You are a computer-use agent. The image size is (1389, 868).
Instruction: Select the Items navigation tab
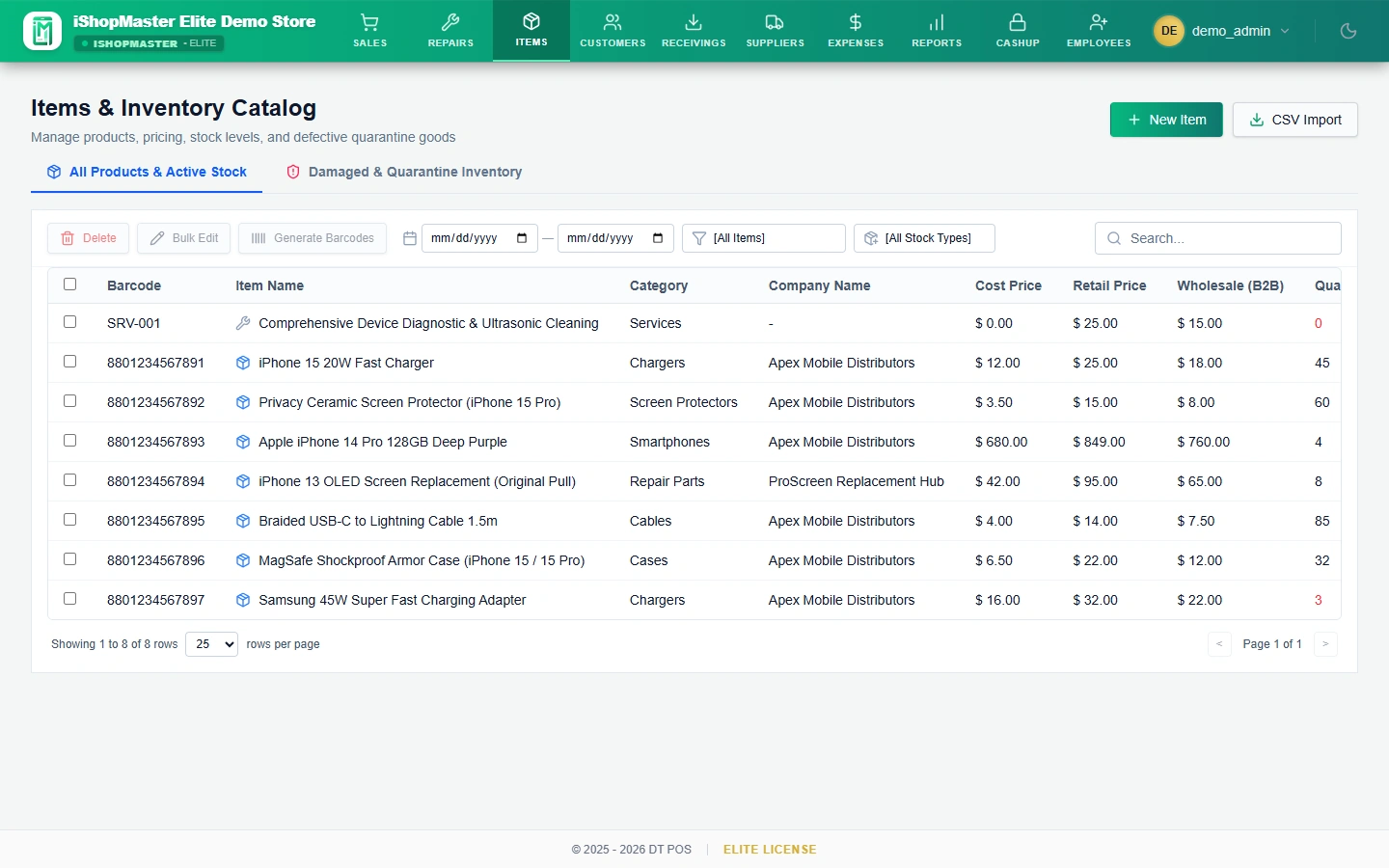[531, 31]
